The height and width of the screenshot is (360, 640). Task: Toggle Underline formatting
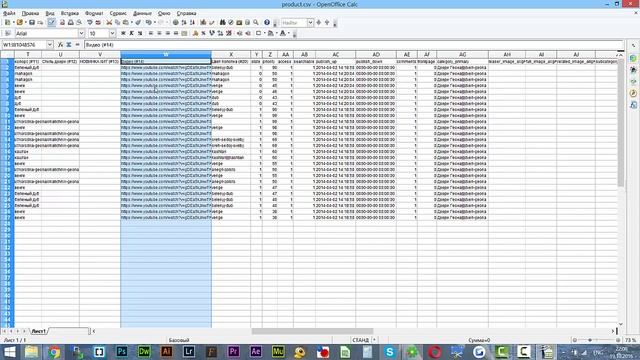point(140,33)
